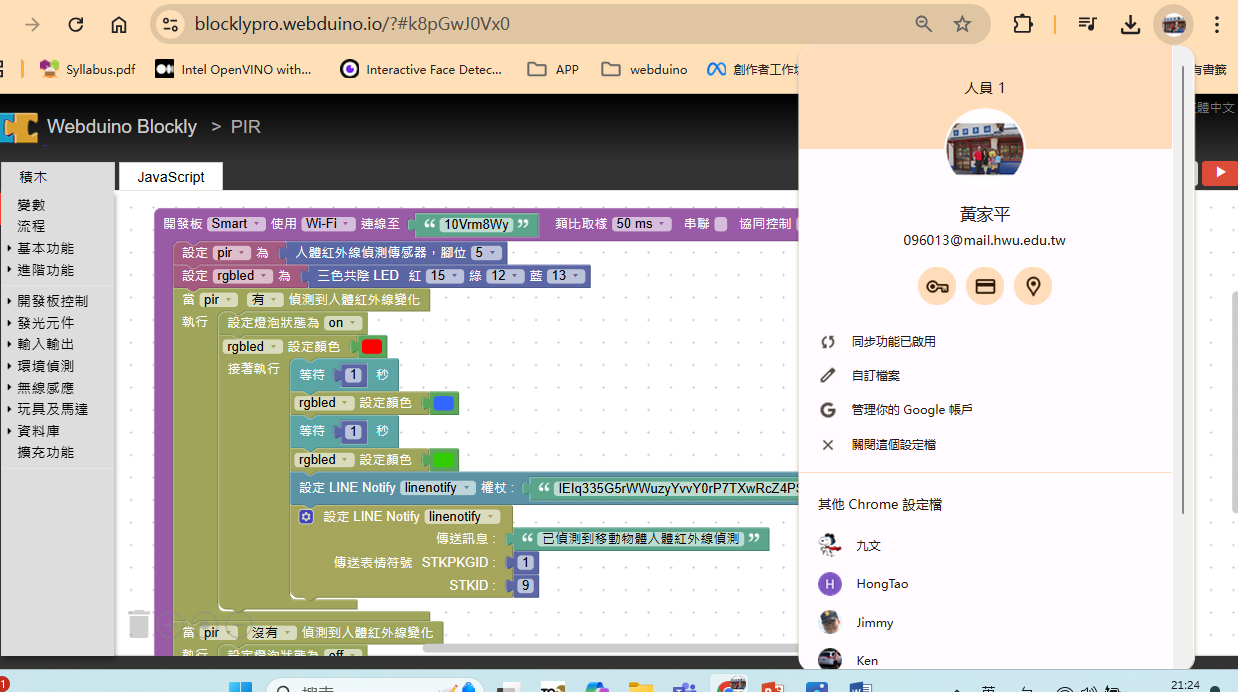Click the addresses location pin icon

point(1033,287)
